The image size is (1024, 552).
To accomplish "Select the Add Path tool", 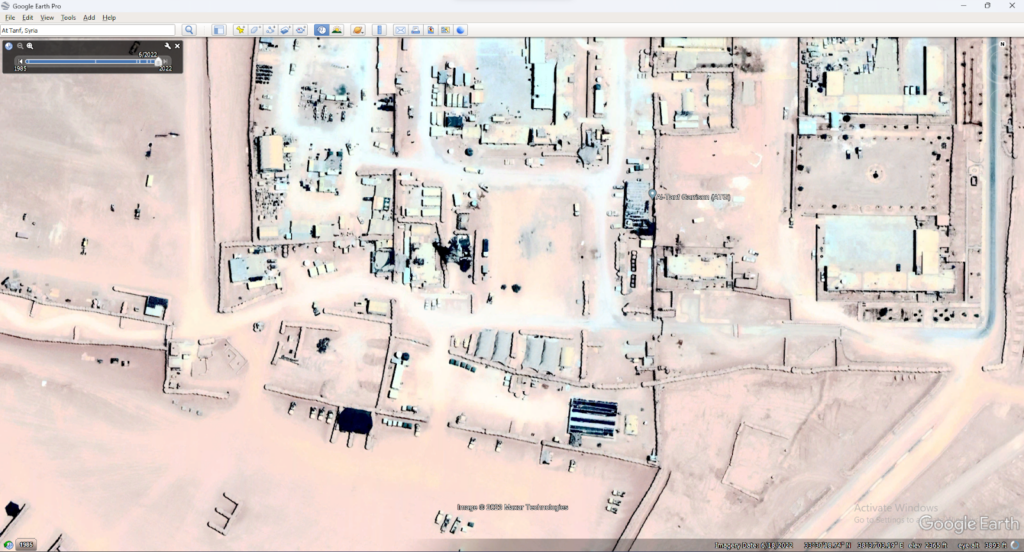I will tap(271, 30).
